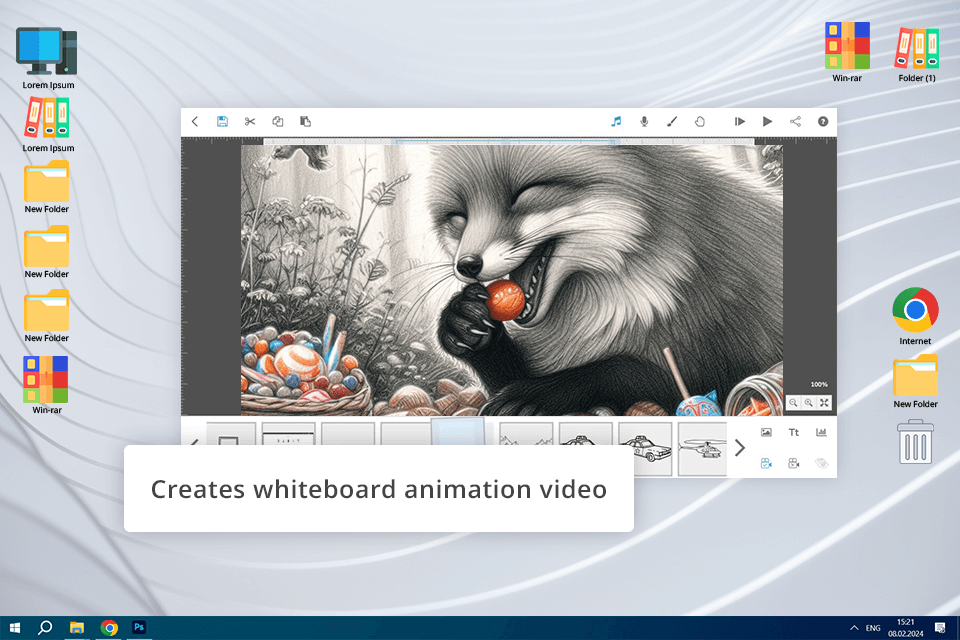Screen dimensions: 960x640
Task: Click the grey video camera icon
Action: (x=793, y=463)
